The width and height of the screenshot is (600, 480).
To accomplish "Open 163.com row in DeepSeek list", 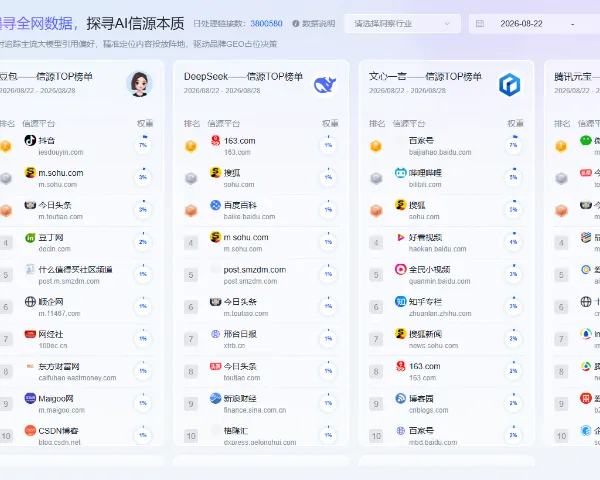I will coord(261,146).
